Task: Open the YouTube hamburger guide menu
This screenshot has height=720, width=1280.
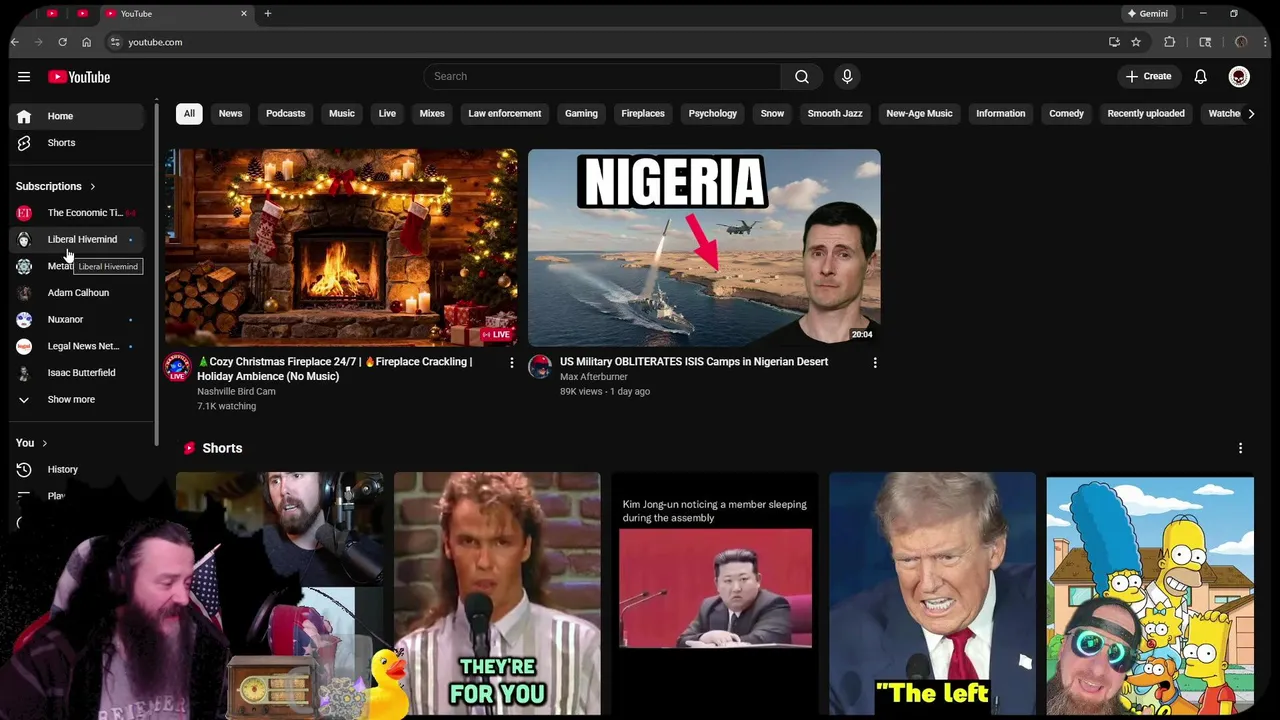Action: [x=24, y=77]
